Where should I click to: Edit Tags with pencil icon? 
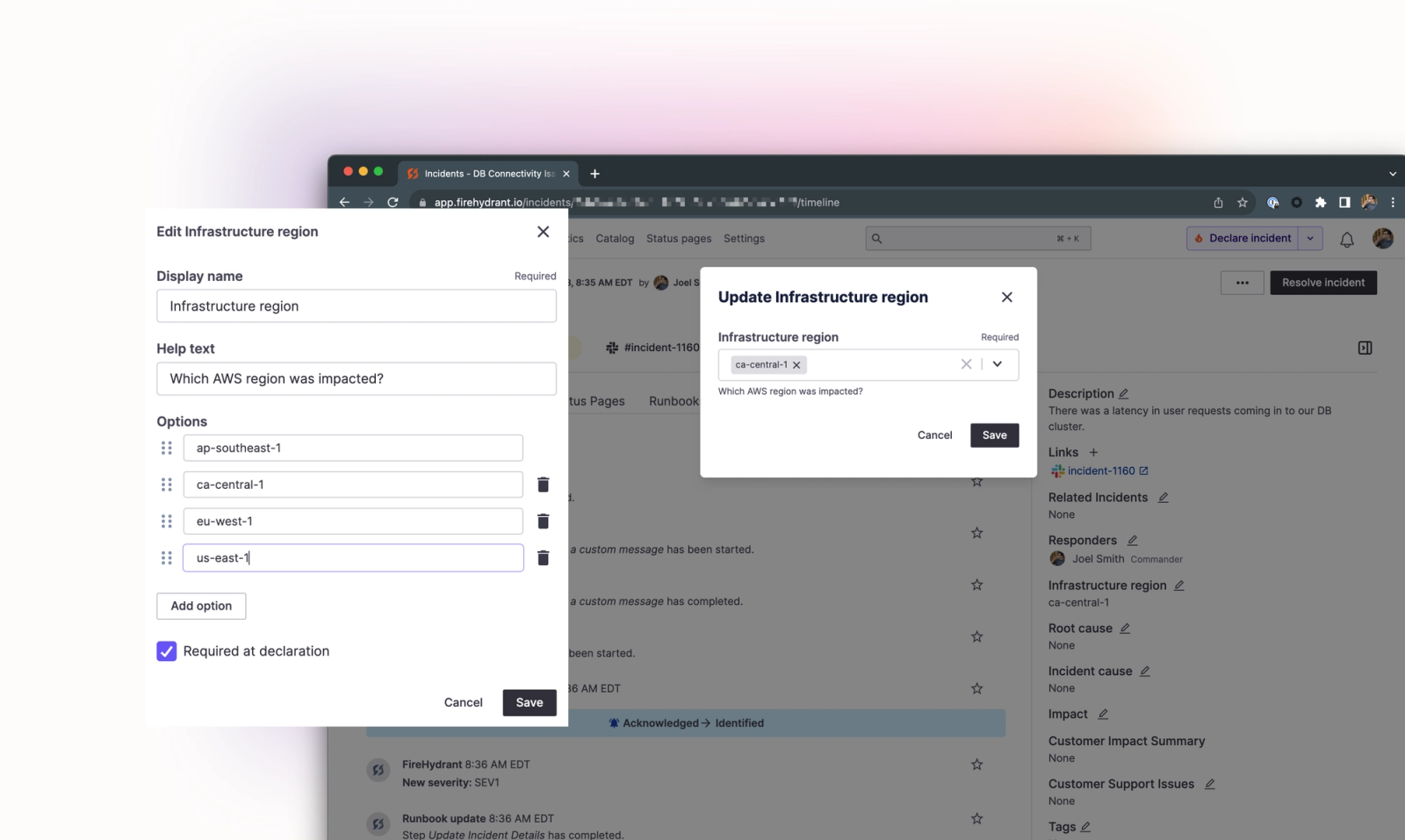pos(1085,827)
